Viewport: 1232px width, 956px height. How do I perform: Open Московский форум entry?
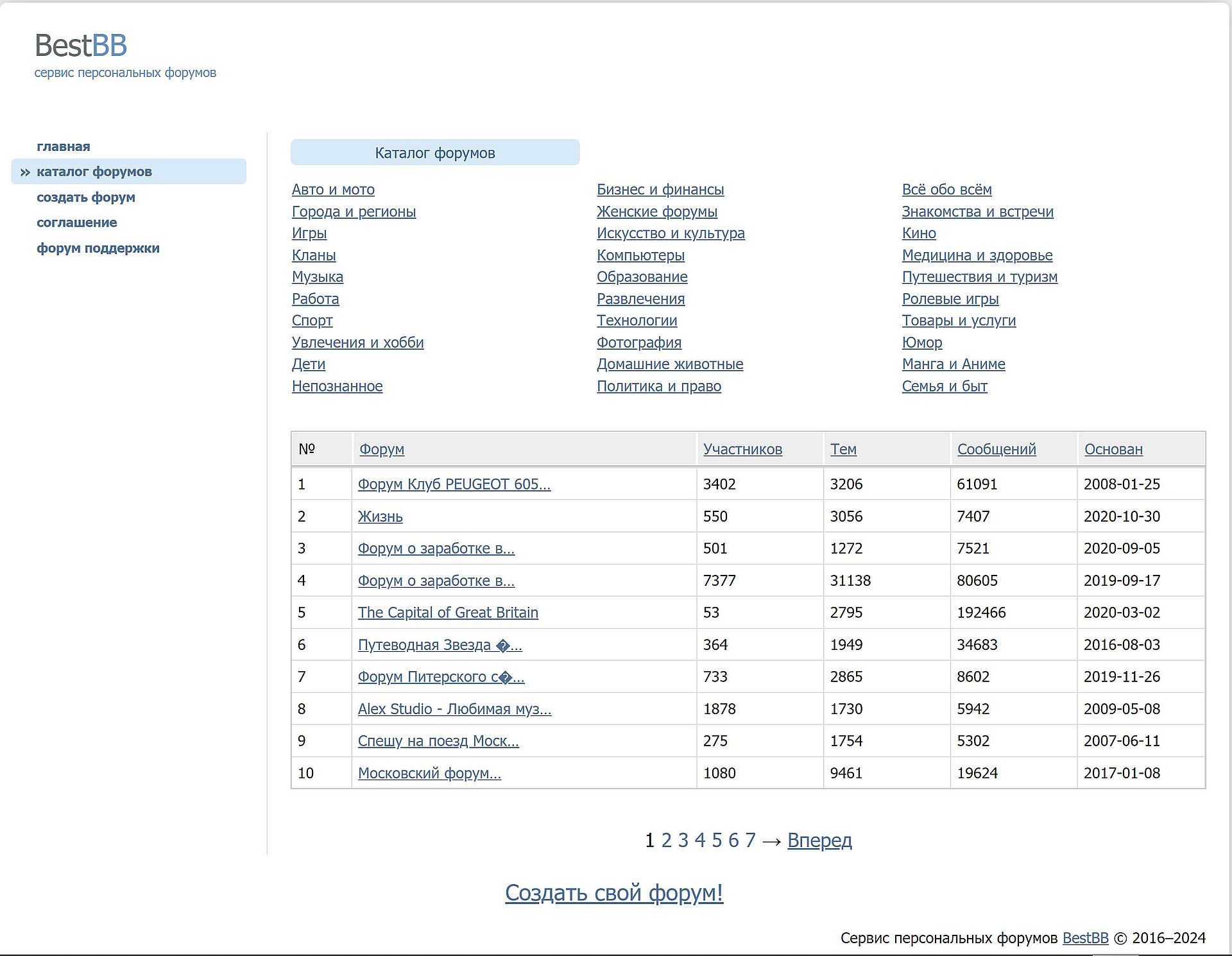point(429,773)
